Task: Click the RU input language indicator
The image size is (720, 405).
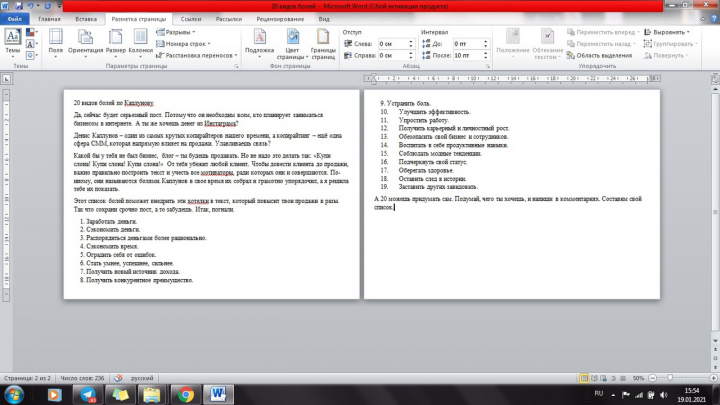Action: [598, 394]
